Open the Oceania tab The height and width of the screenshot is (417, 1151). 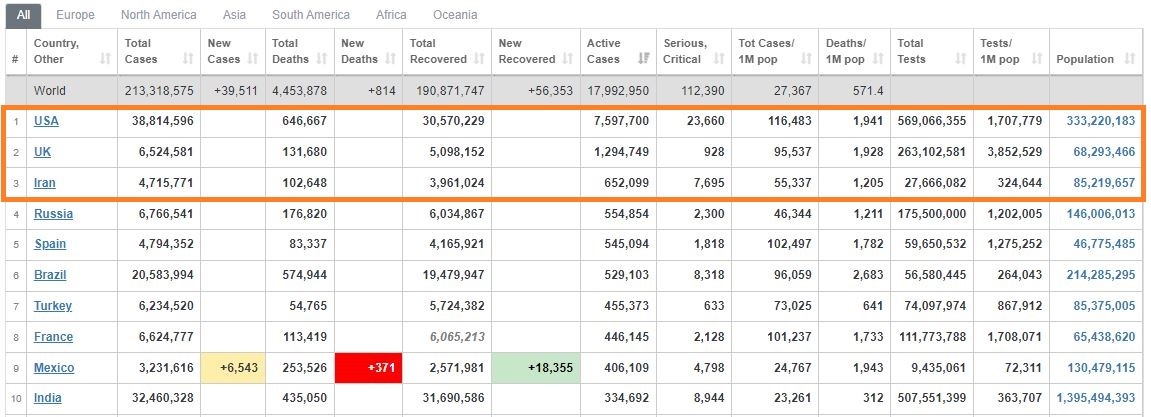[x=454, y=15]
